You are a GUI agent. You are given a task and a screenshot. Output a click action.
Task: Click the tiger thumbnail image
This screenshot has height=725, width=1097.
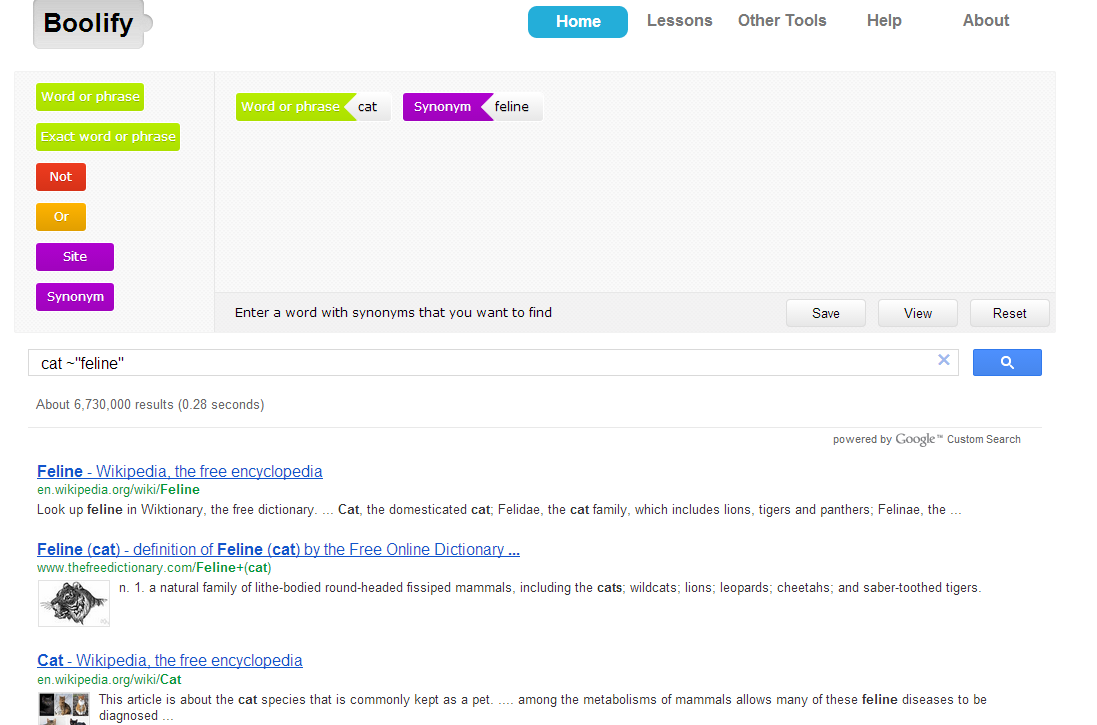click(74, 603)
